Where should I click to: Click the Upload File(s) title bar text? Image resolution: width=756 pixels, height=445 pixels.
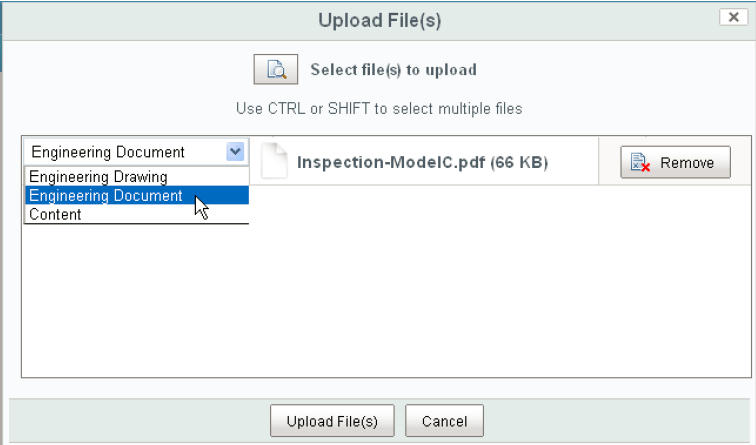(379, 21)
